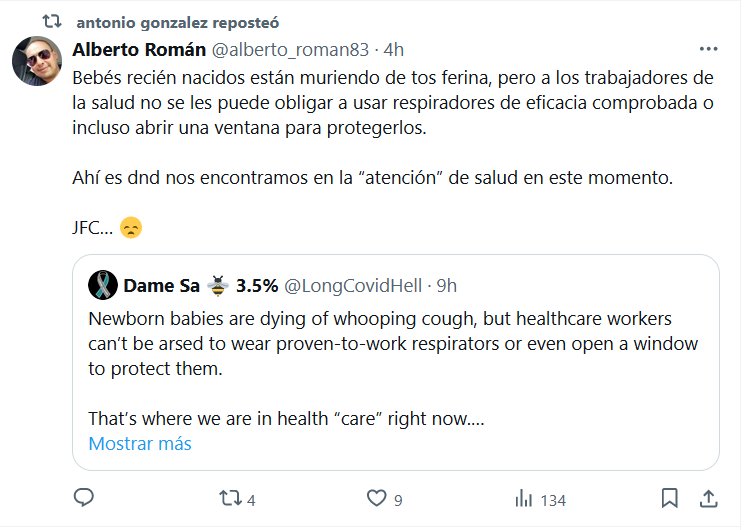Image resolution: width=744 pixels, height=530 pixels.
Task: Click the 4h timestamp of the post
Action: click(x=394, y=49)
